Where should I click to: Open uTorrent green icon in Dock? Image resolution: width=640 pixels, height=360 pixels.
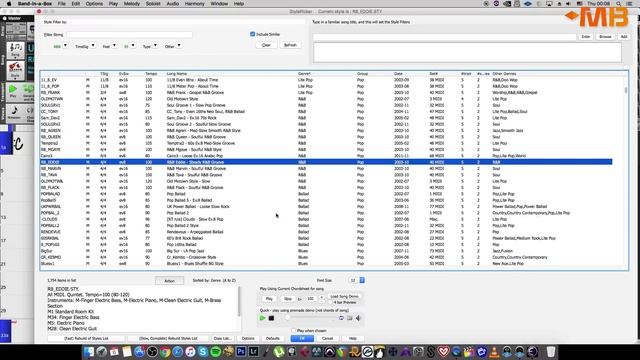(279, 351)
